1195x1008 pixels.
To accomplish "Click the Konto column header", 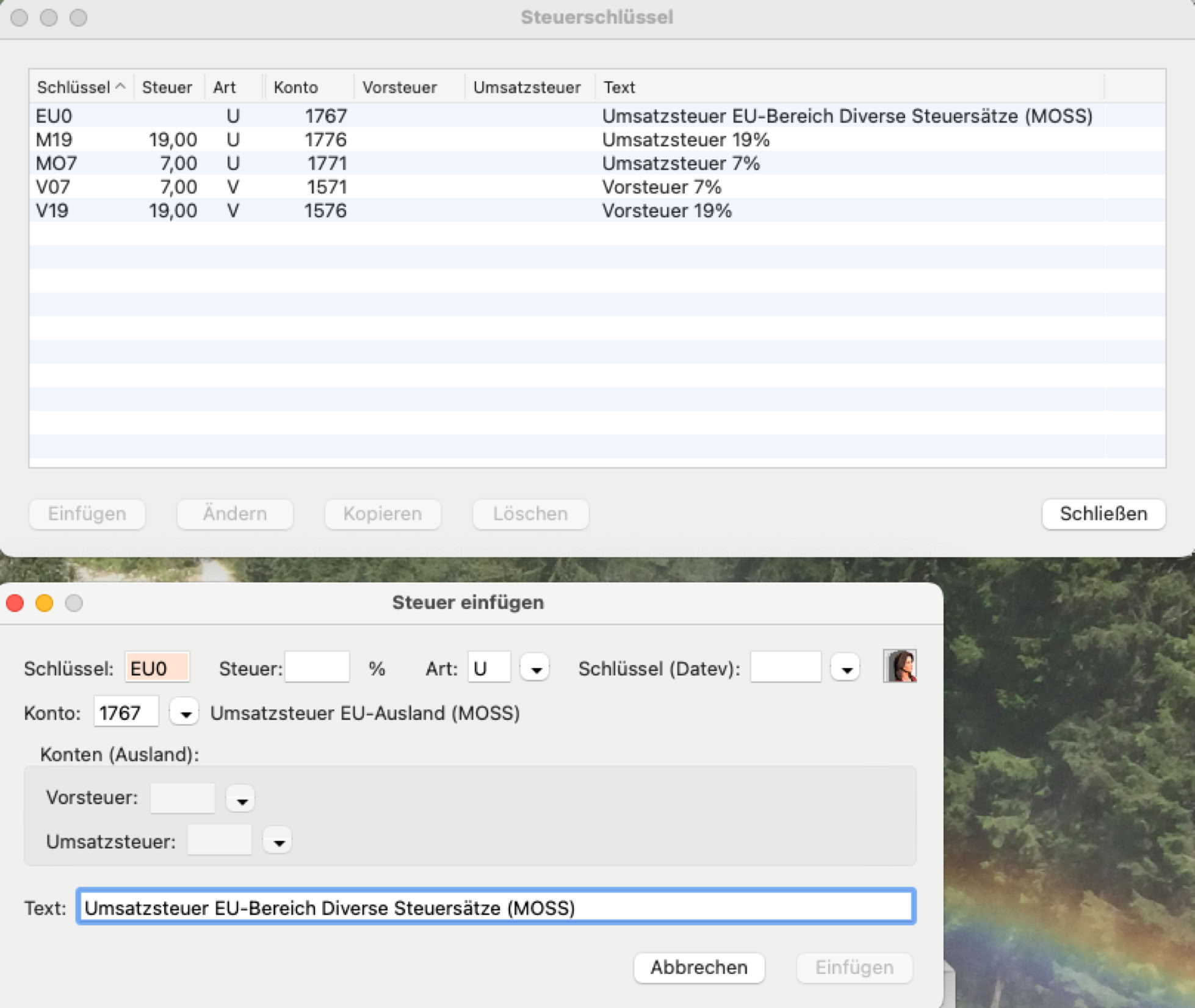I will (295, 87).
